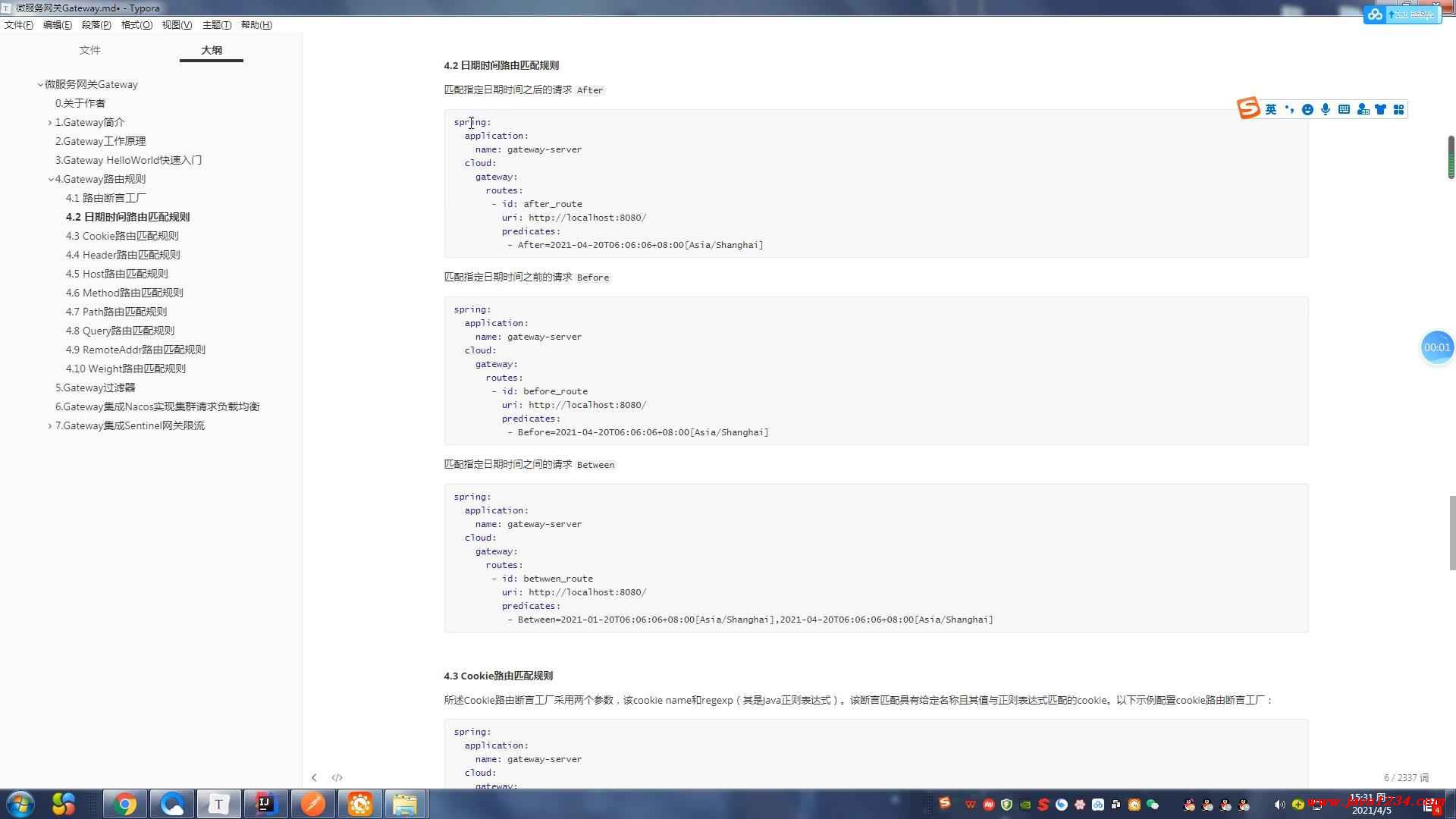This screenshot has height=819, width=1456.
Task: Open the 主题(T) menu
Action: [x=217, y=25]
